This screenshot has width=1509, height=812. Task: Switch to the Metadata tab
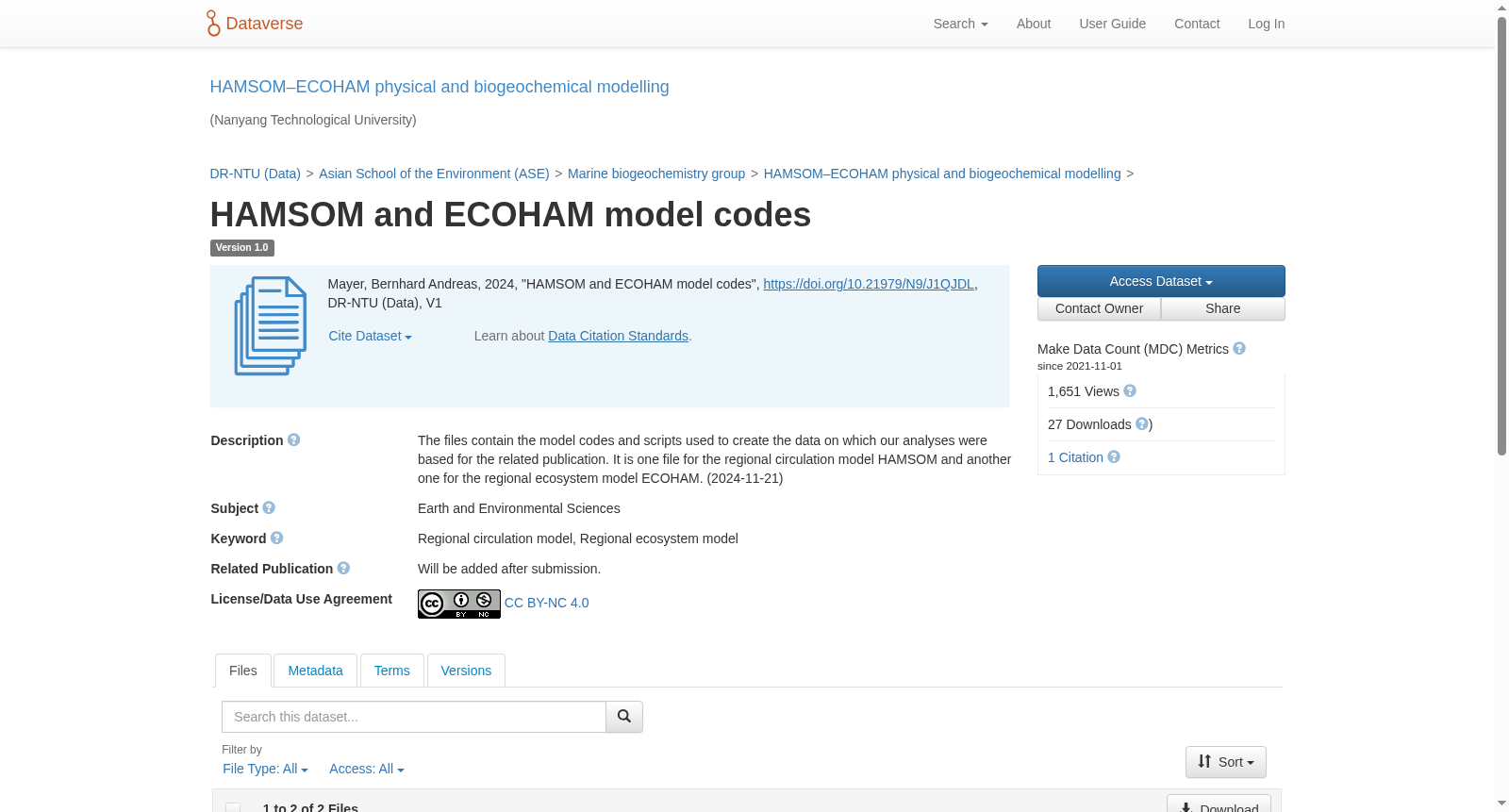pyautogui.click(x=315, y=671)
